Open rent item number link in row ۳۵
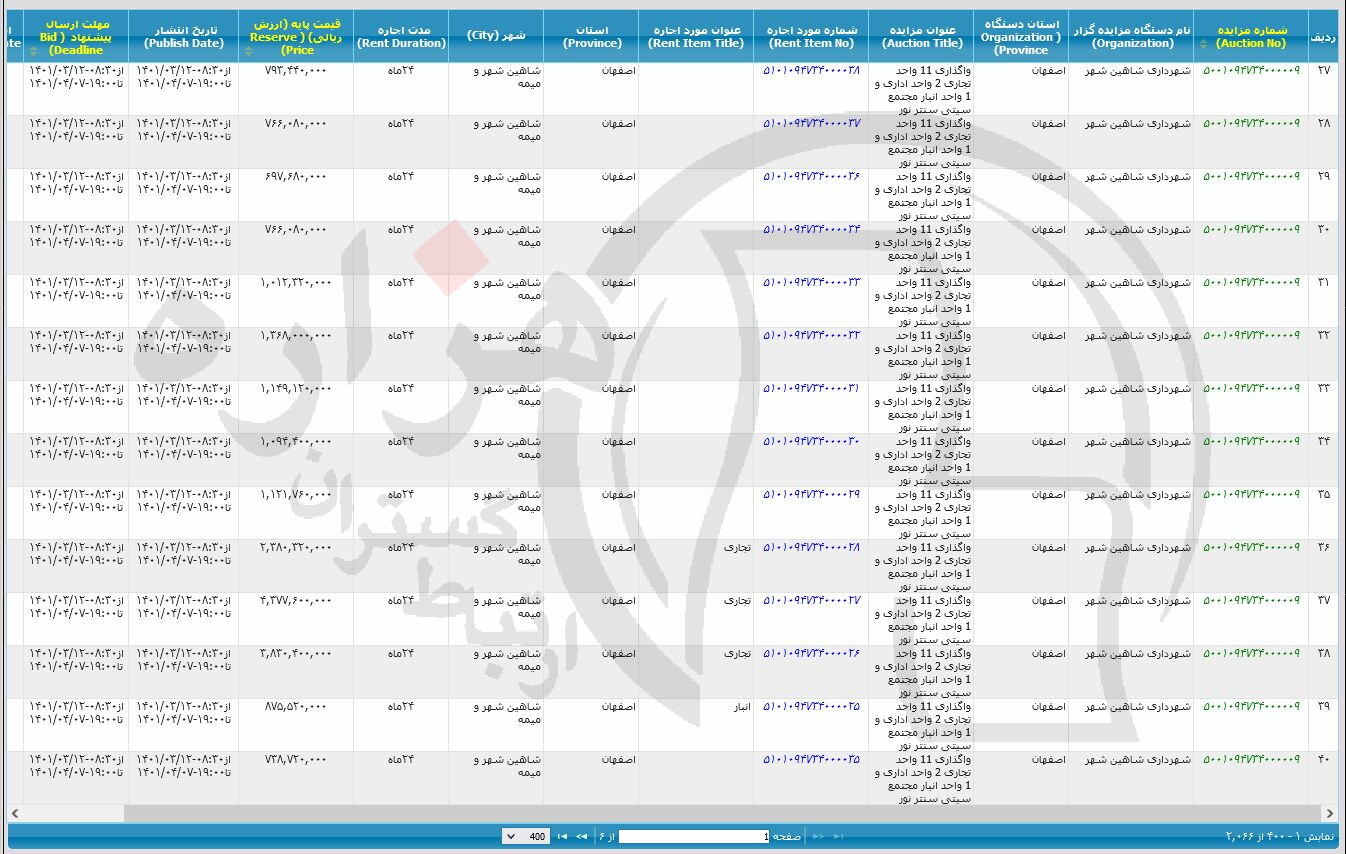 click(811, 494)
